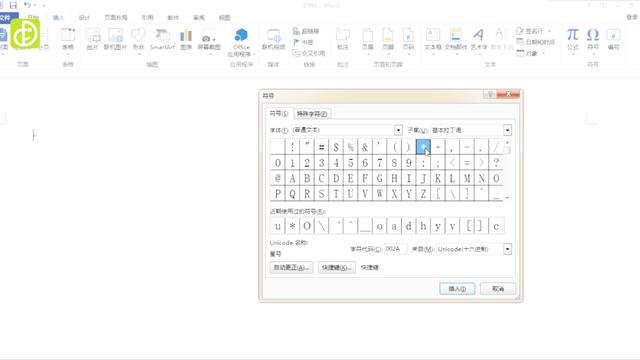Click the Online Video (联机视频) icon

tap(273, 39)
